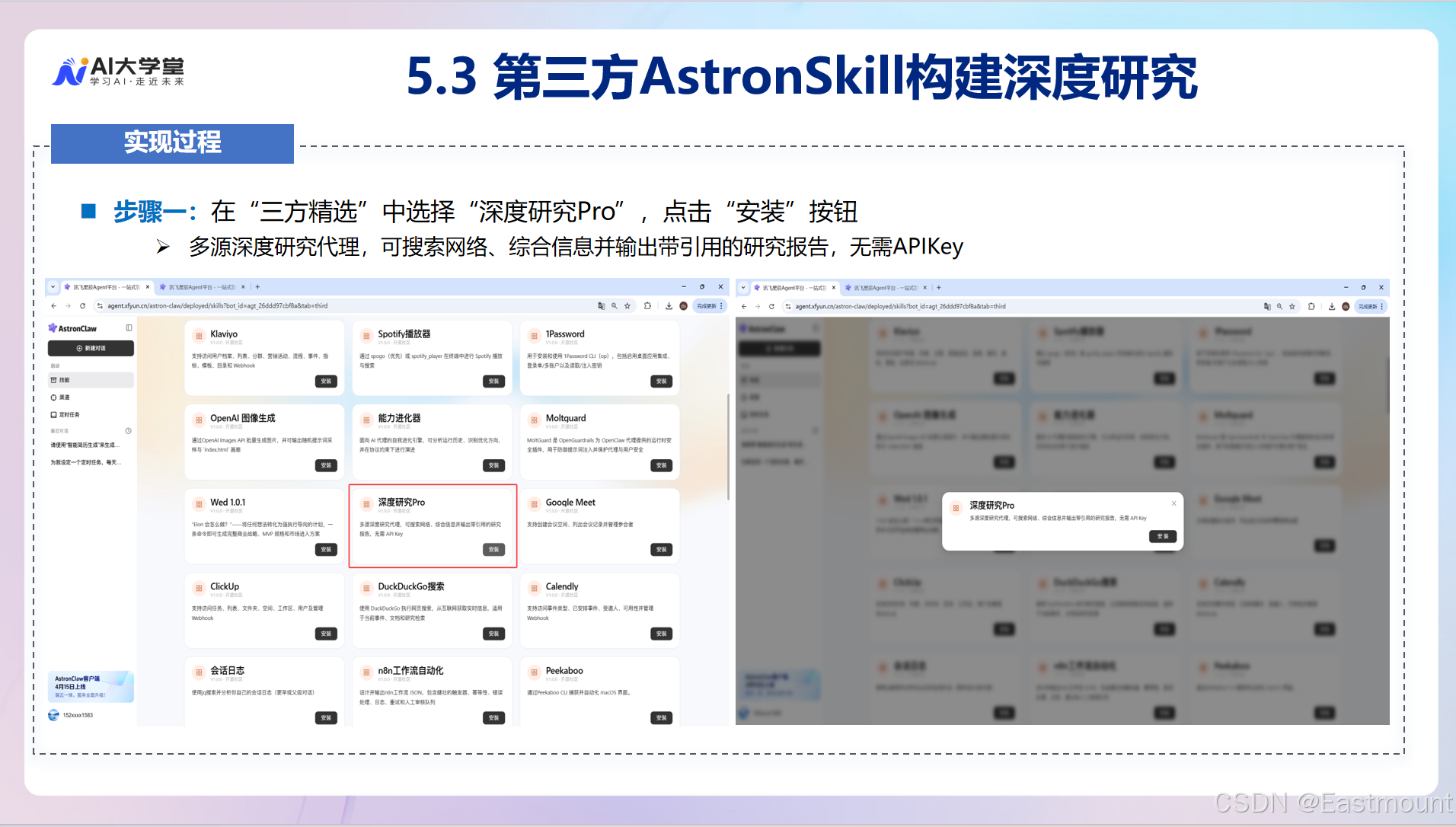Open downloads in the left browser toolbar
The height and width of the screenshot is (827, 1456).
pos(669,306)
